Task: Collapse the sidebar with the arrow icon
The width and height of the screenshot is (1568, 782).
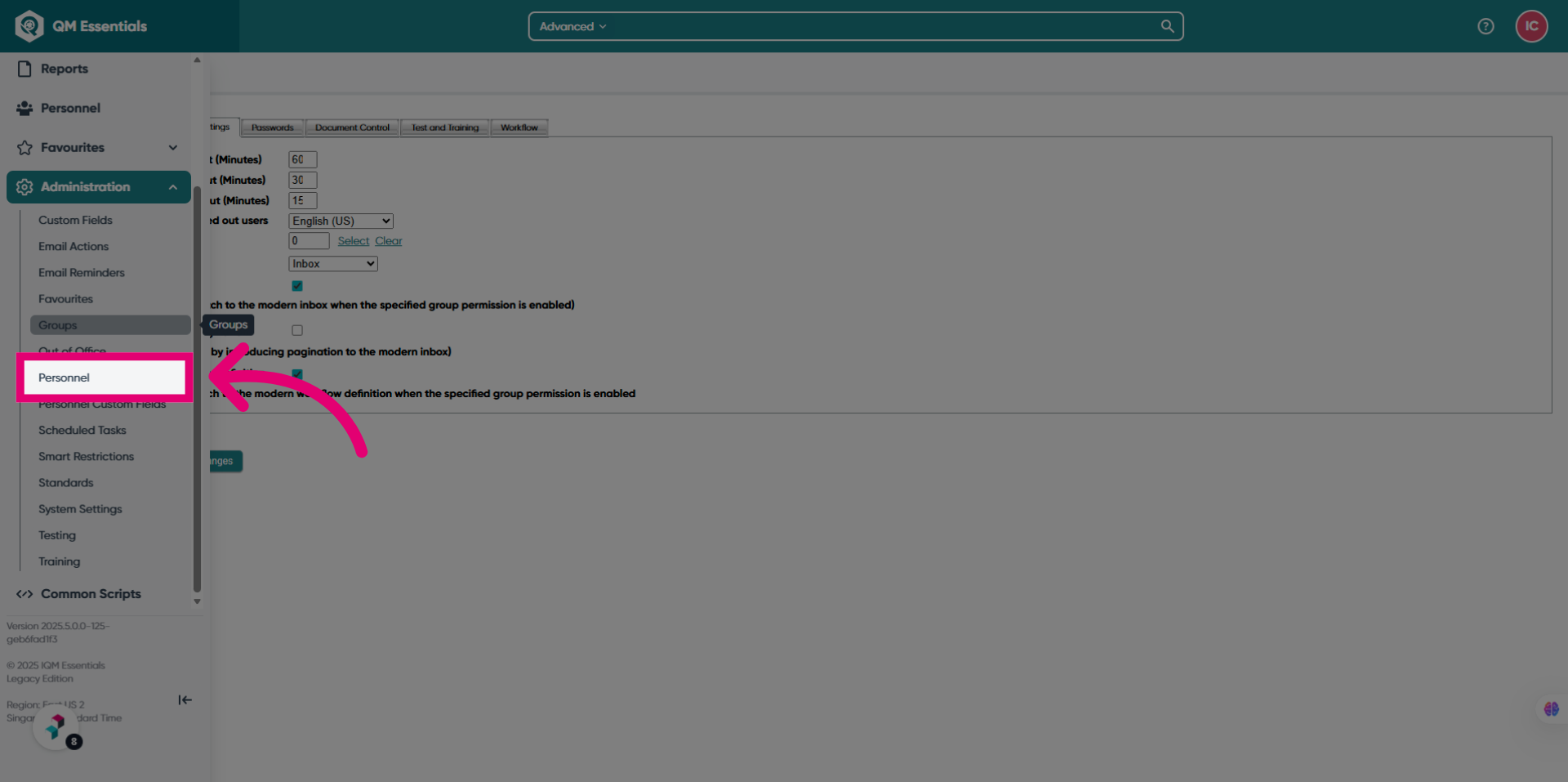Action: tap(185, 699)
